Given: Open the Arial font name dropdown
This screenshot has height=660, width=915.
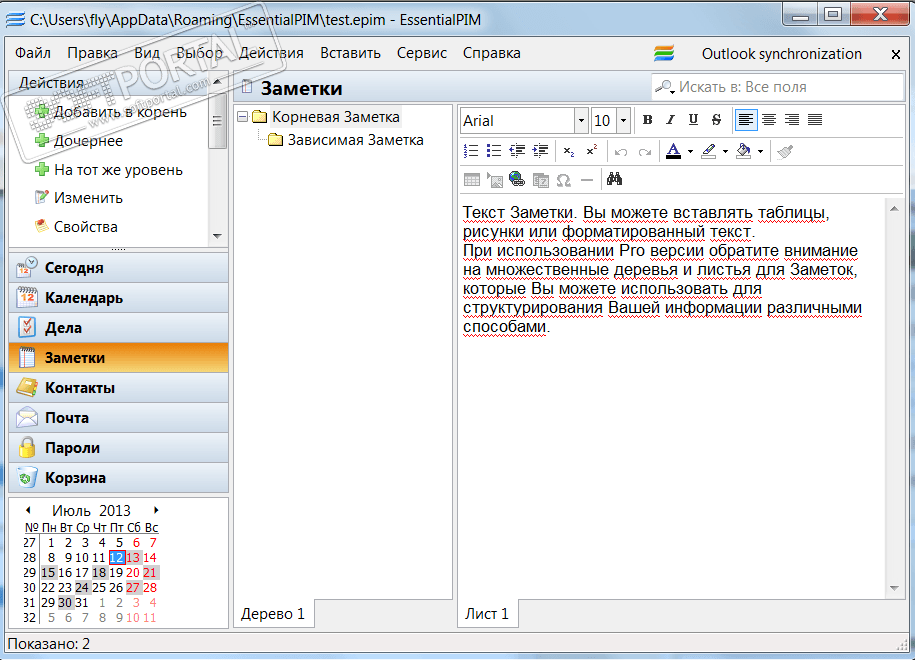Looking at the screenshot, I should pos(581,121).
